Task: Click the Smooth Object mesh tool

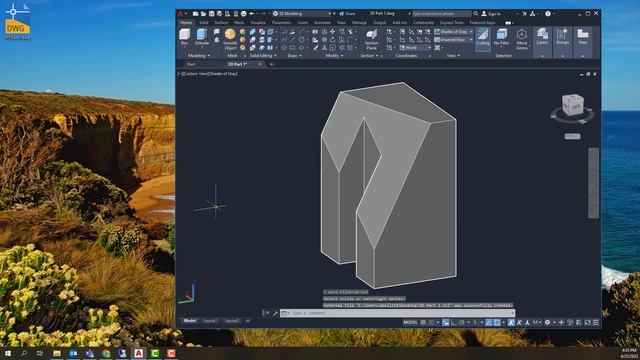Action: click(x=230, y=39)
